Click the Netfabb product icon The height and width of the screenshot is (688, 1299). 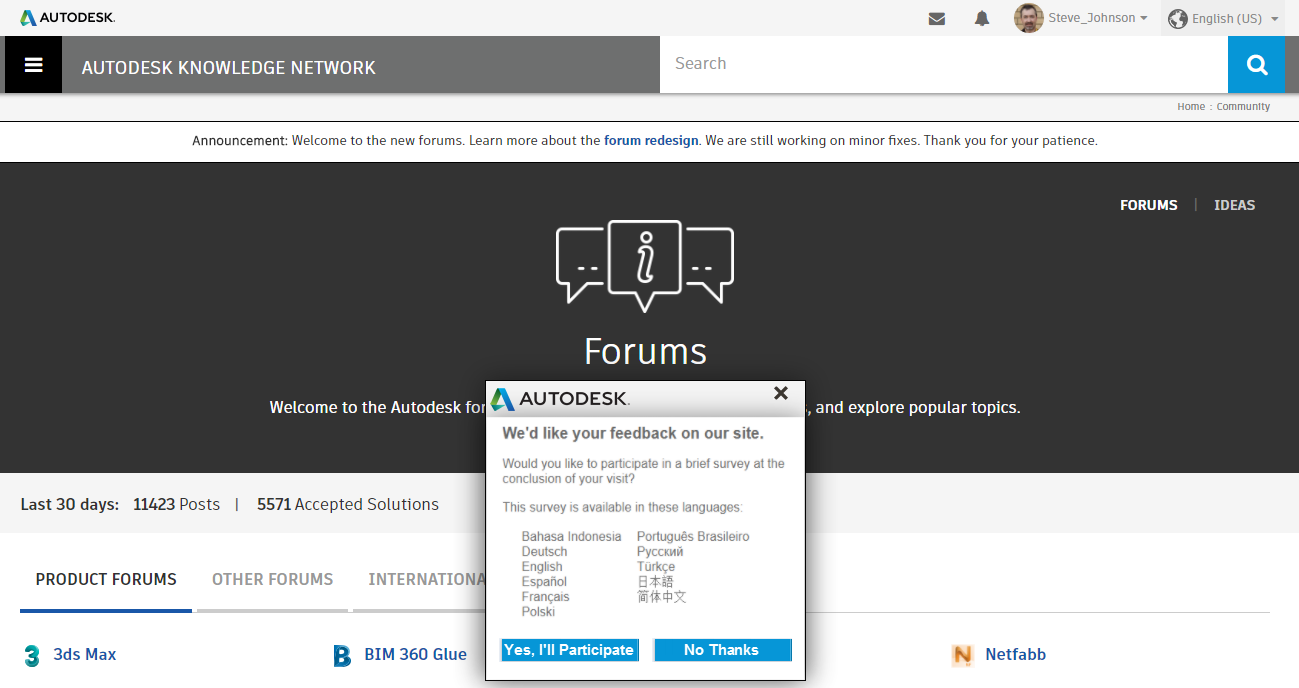(962, 656)
